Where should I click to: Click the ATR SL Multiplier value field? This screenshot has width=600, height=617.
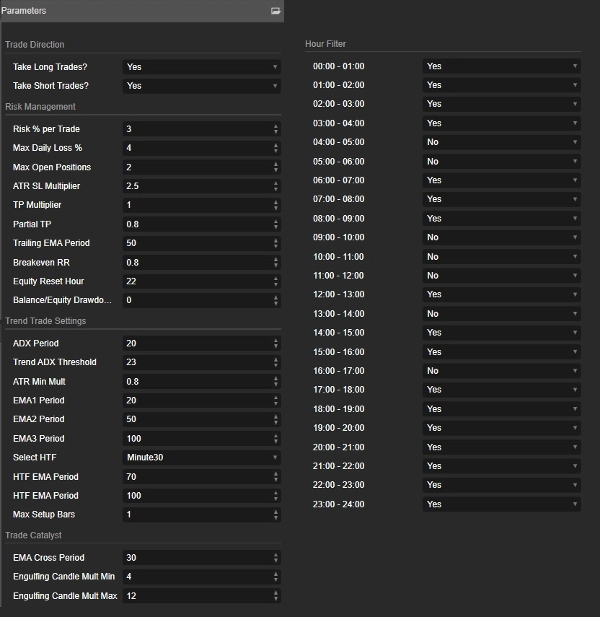pyautogui.click(x=201, y=186)
